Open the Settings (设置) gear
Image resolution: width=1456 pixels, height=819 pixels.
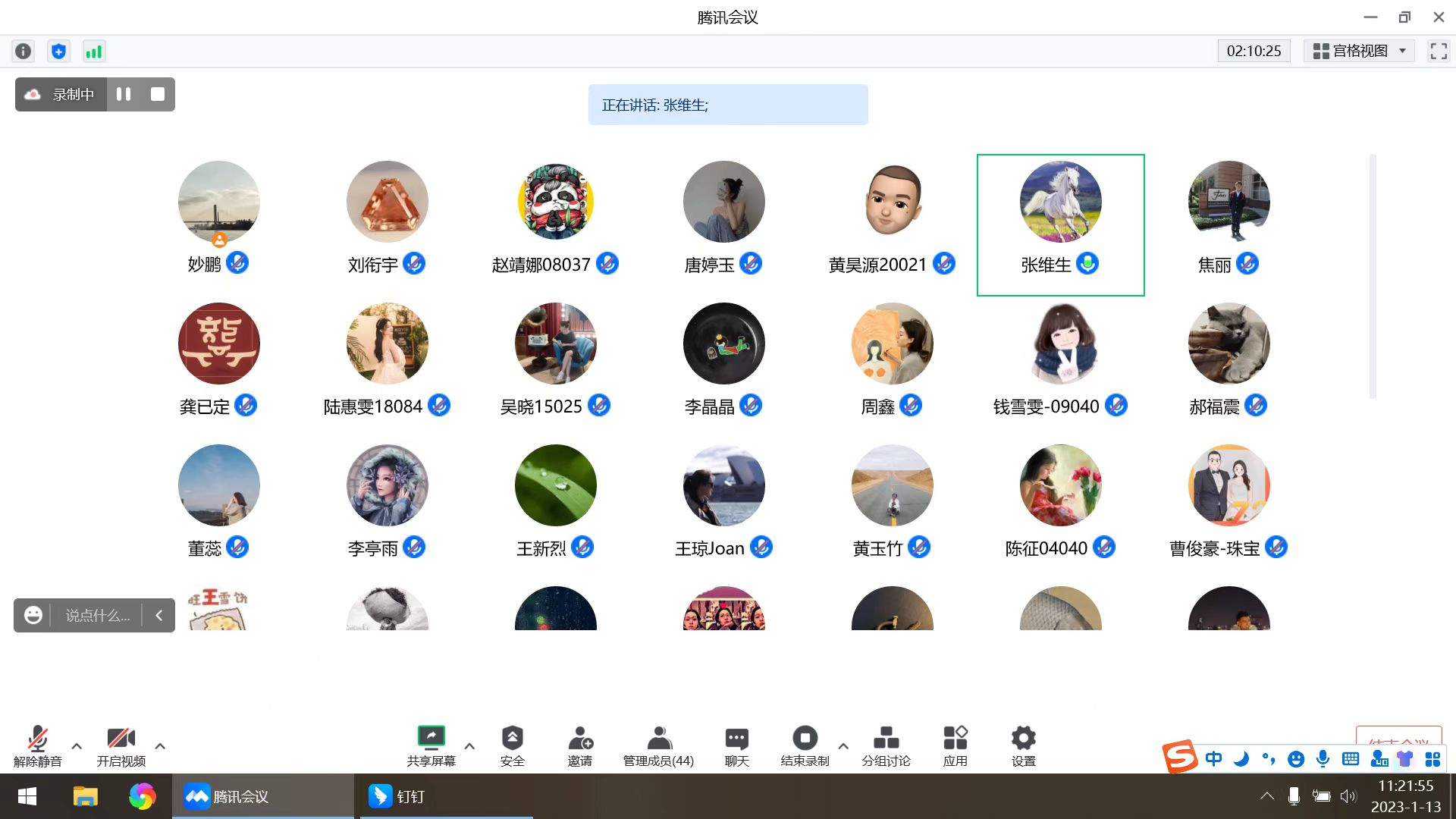click(x=1023, y=745)
